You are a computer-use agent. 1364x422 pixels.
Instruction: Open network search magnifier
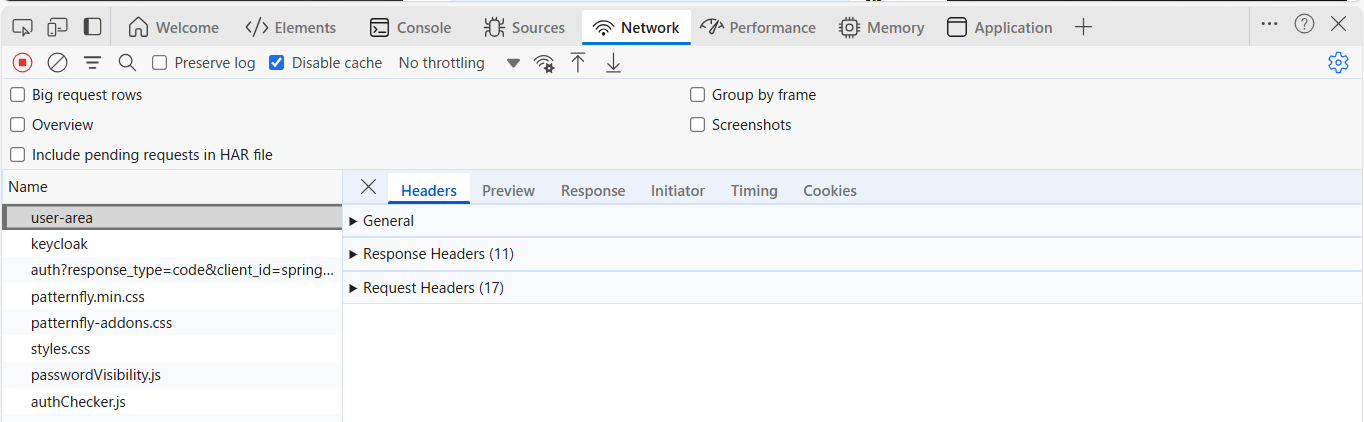pyautogui.click(x=127, y=63)
